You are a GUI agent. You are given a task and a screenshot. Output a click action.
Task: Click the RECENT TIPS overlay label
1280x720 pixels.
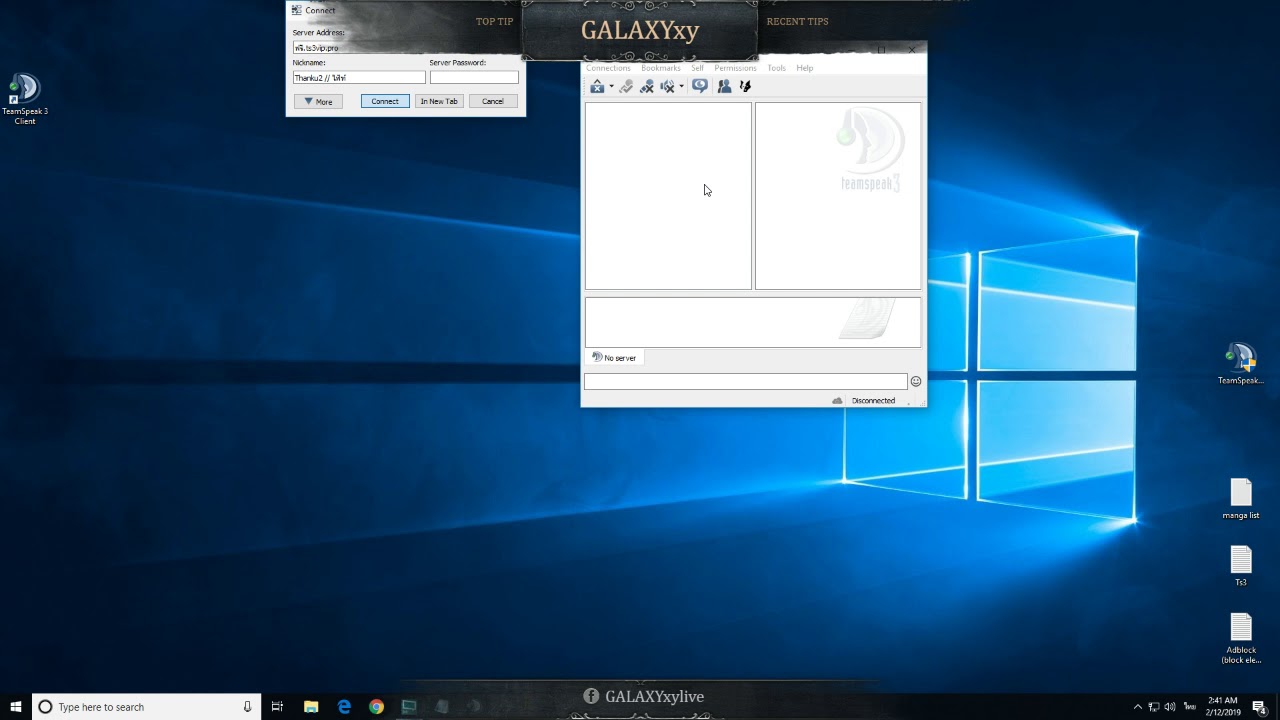[x=797, y=21]
